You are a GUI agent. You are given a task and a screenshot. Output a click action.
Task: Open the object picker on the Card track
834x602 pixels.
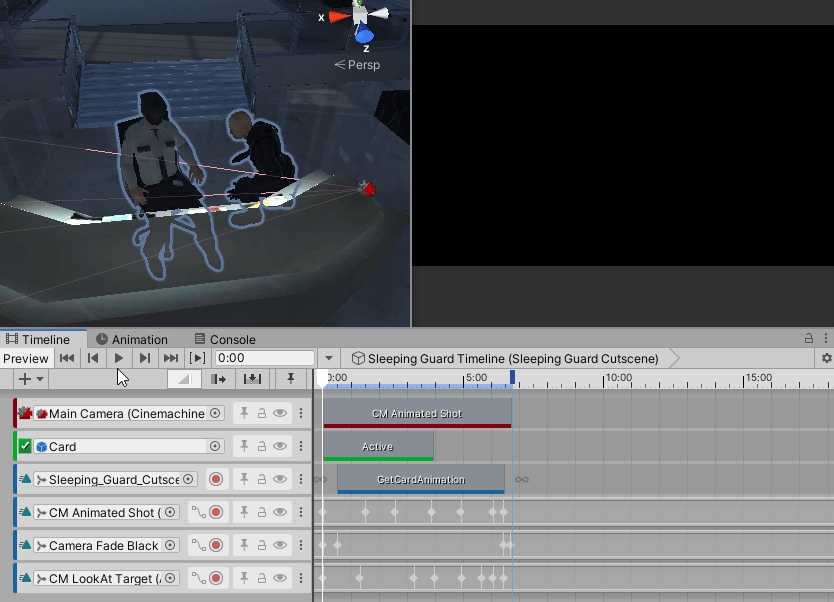tap(217, 446)
